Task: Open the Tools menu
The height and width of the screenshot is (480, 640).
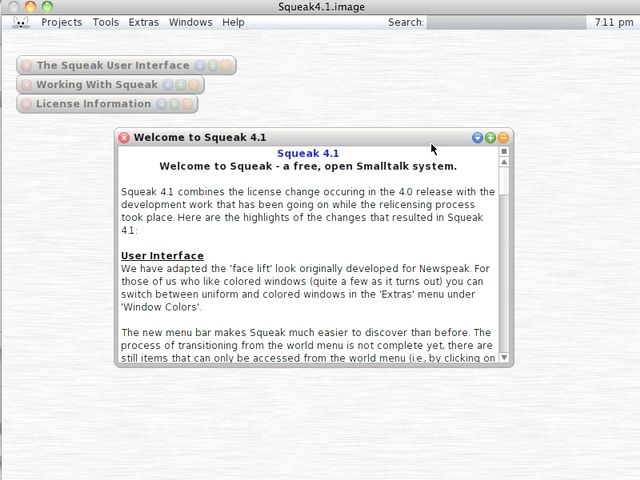Action: click(x=106, y=22)
